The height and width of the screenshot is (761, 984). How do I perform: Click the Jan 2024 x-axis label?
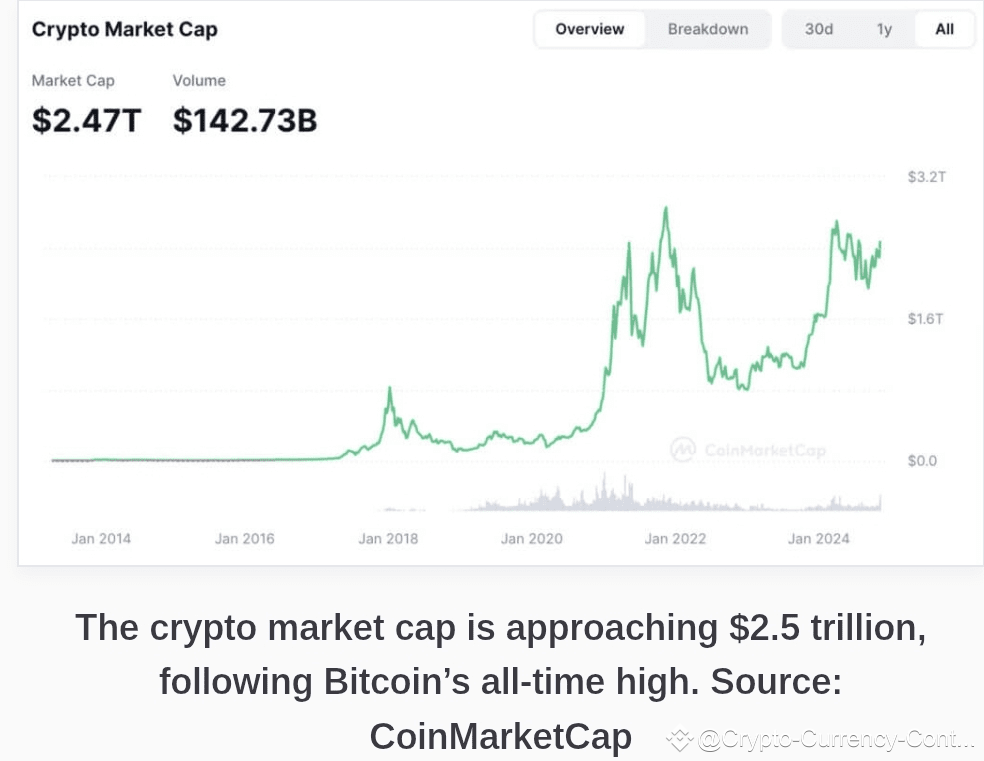click(x=818, y=538)
